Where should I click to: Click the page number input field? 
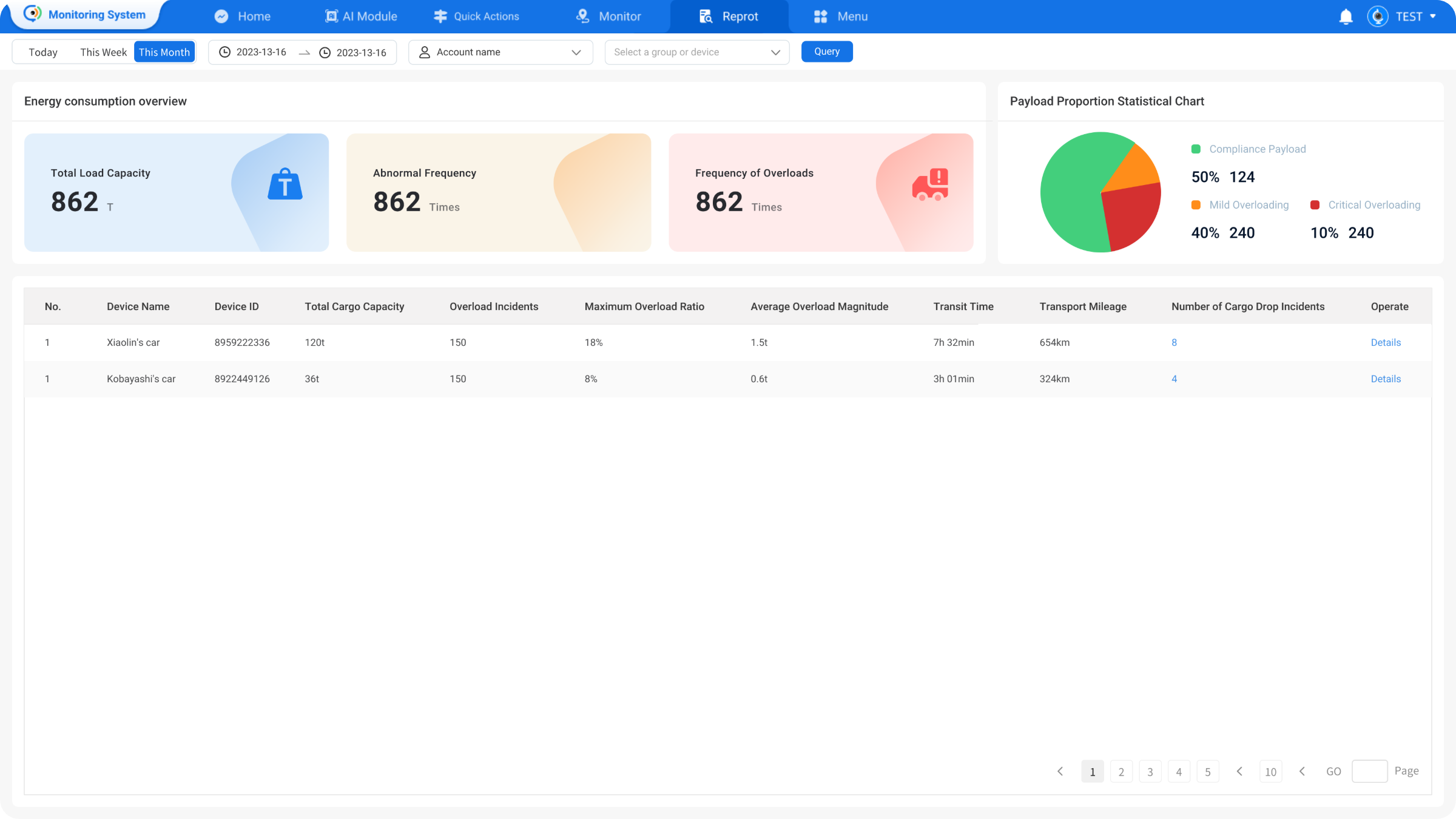click(1370, 771)
